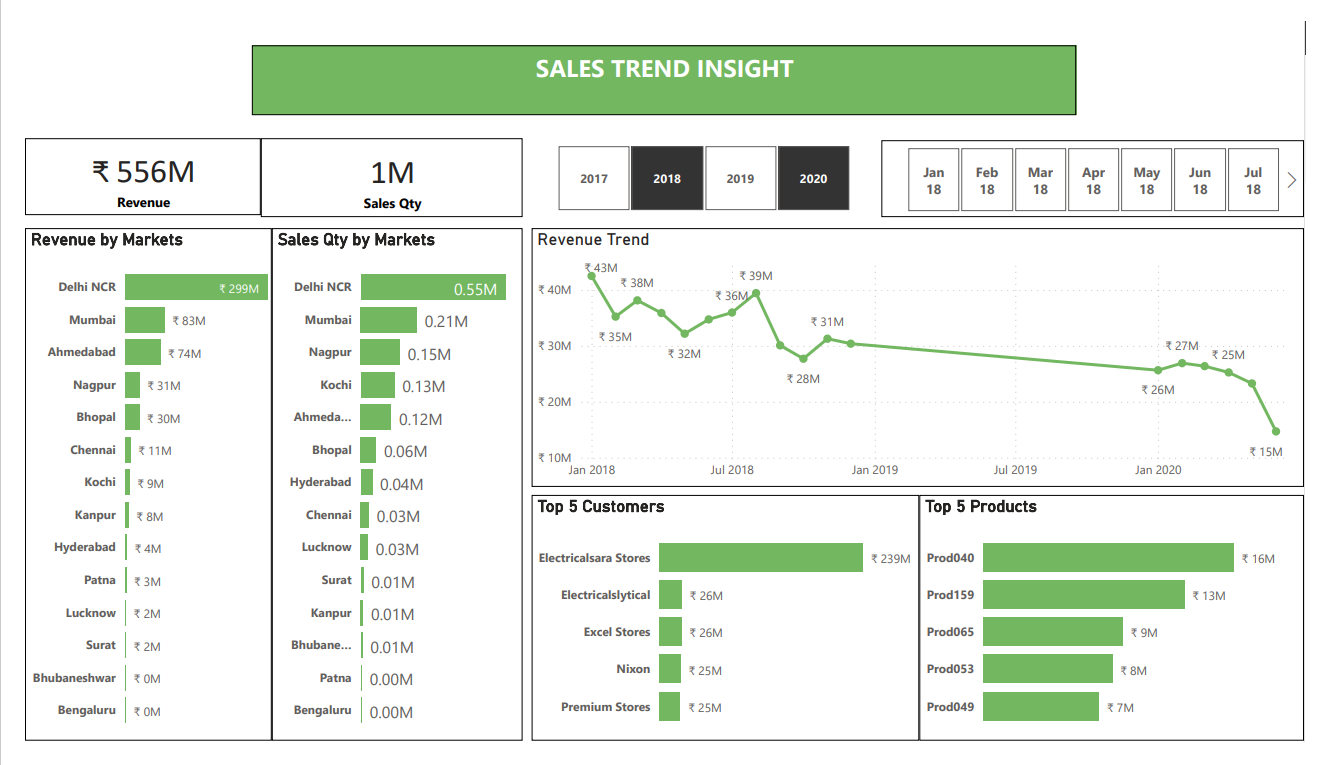Click Delhi NCR bar in Revenue by Markets
The height and width of the screenshot is (765, 1325).
point(196,288)
